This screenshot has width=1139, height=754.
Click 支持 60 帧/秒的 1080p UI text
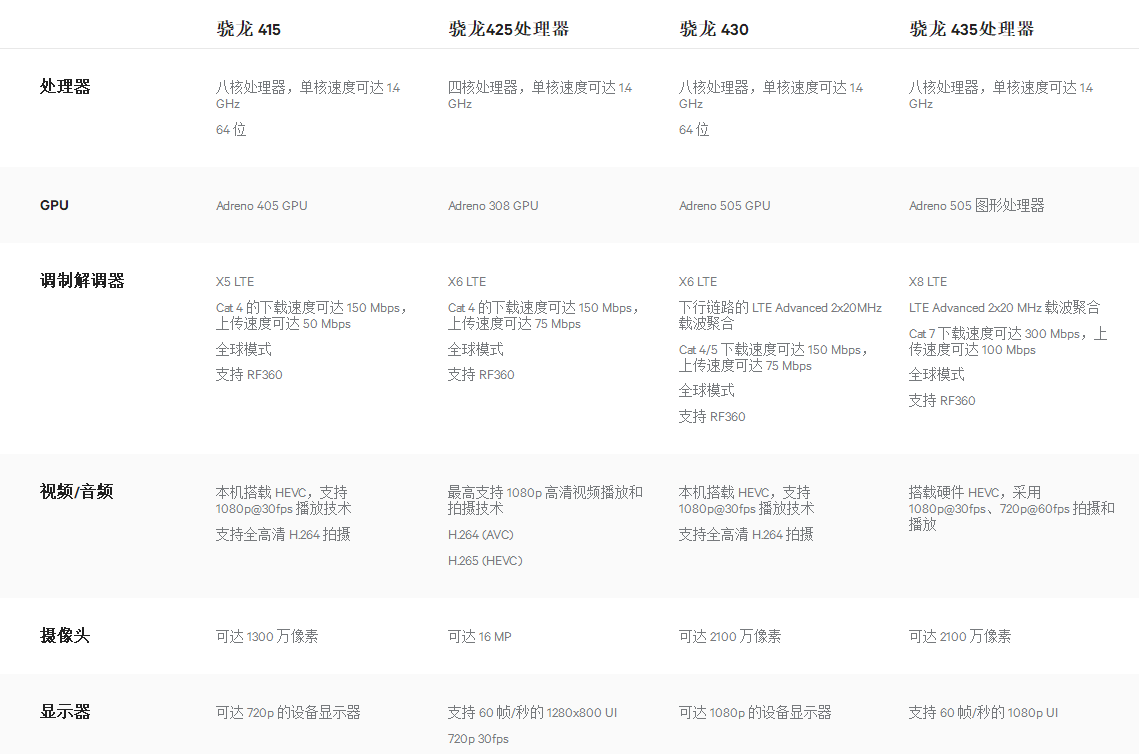pos(984,713)
